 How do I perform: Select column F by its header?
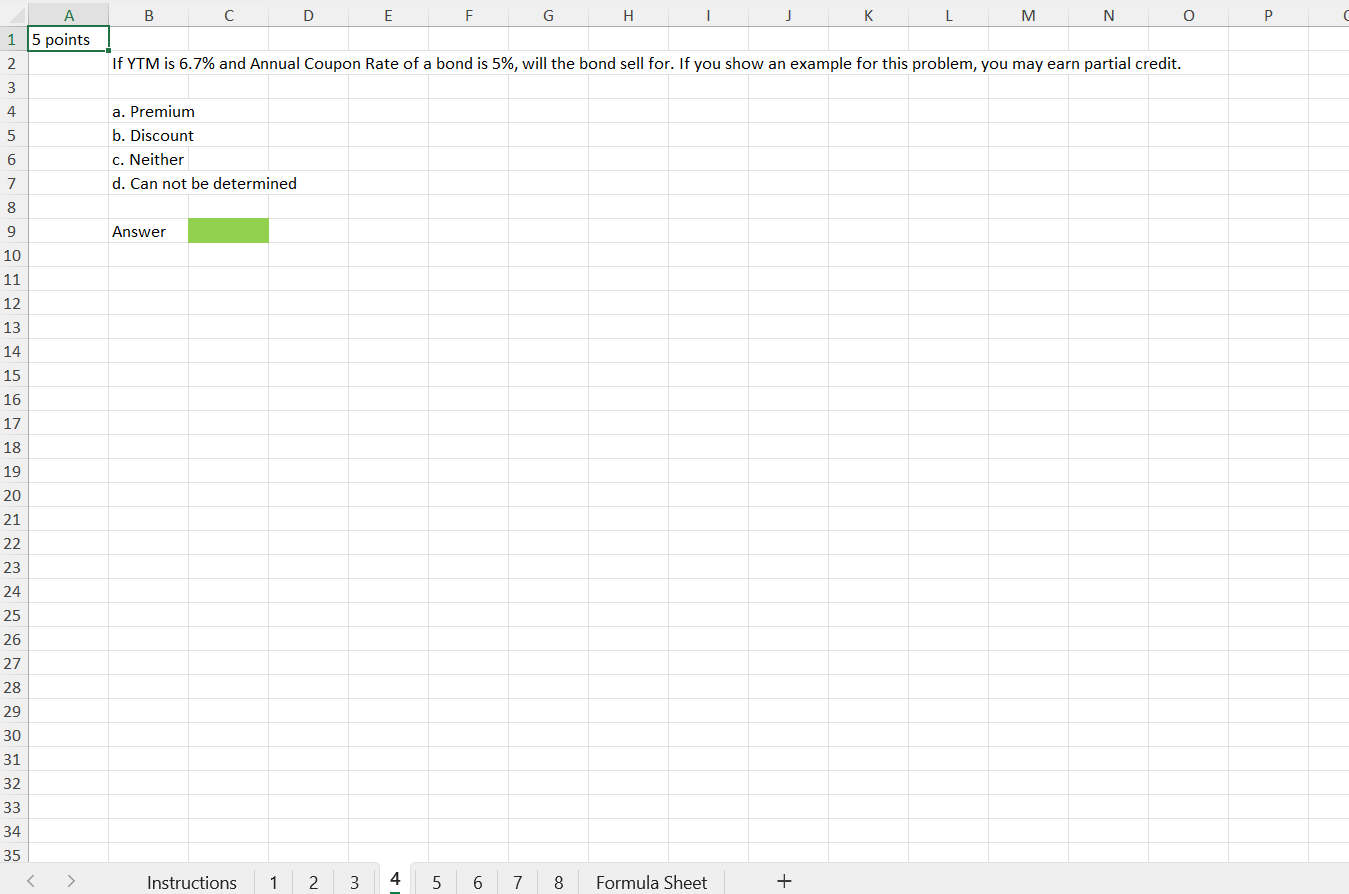click(468, 15)
